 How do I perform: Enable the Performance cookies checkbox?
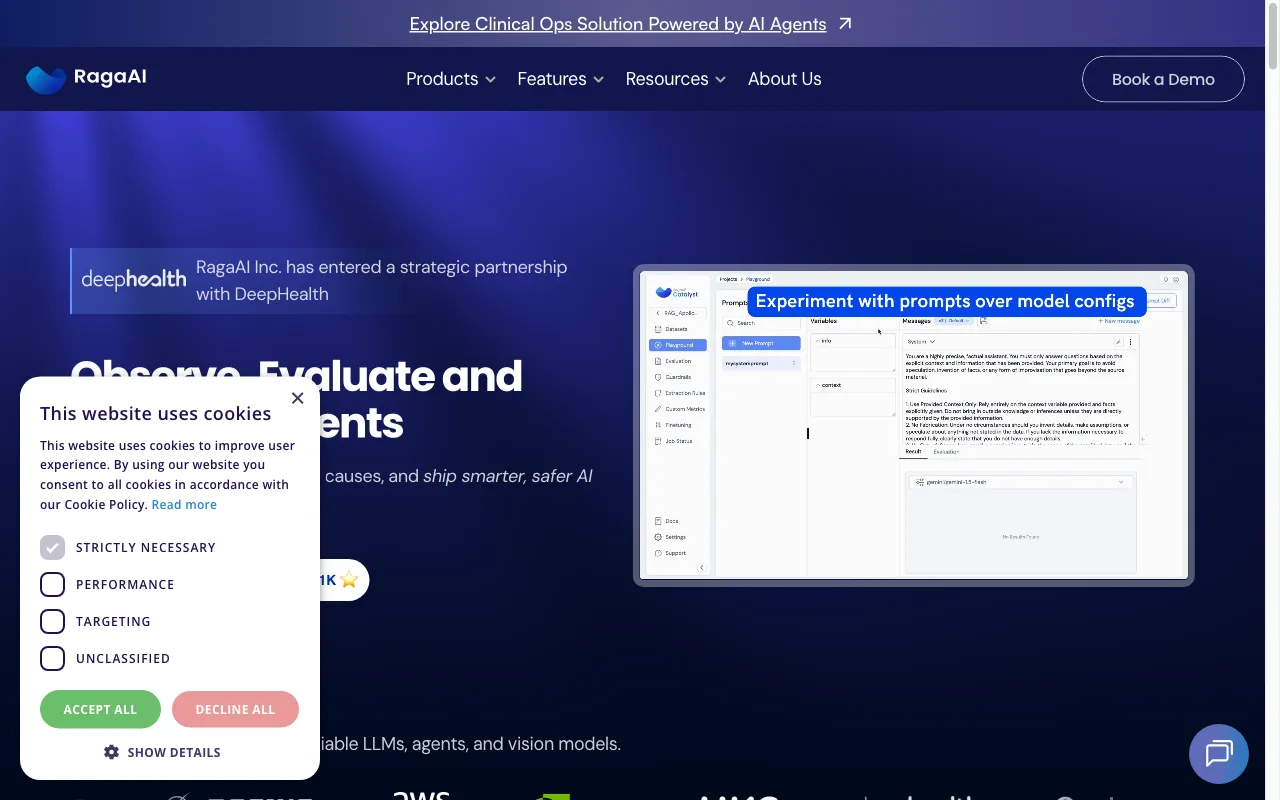coord(53,584)
